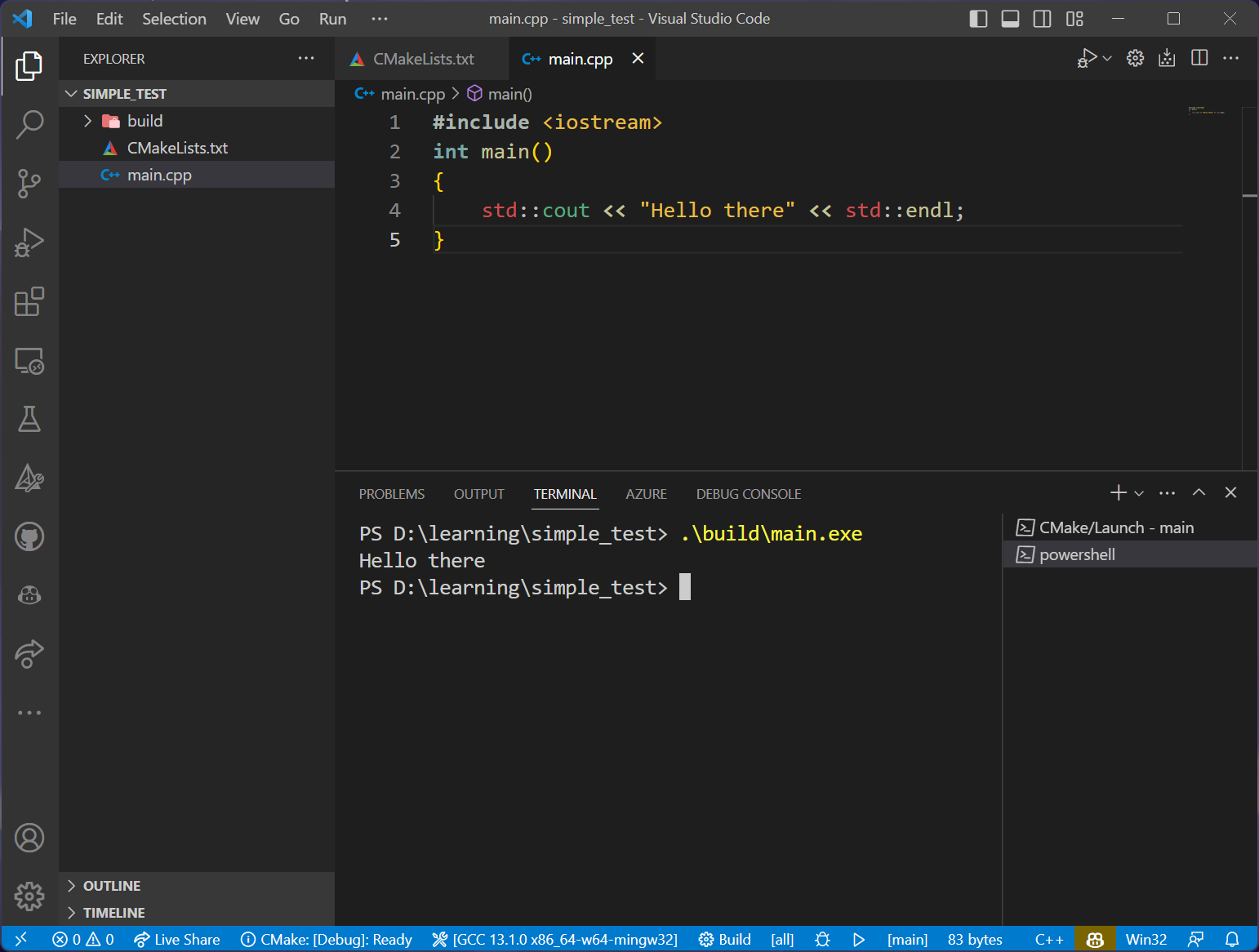
Task: Click the Copilot icon in the status bar
Action: tap(1094, 939)
